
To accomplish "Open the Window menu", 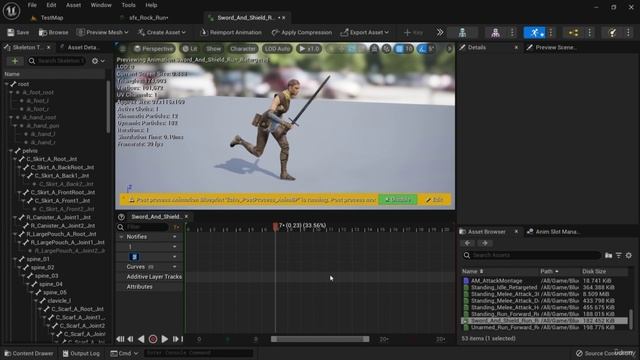I will [101, 5].
